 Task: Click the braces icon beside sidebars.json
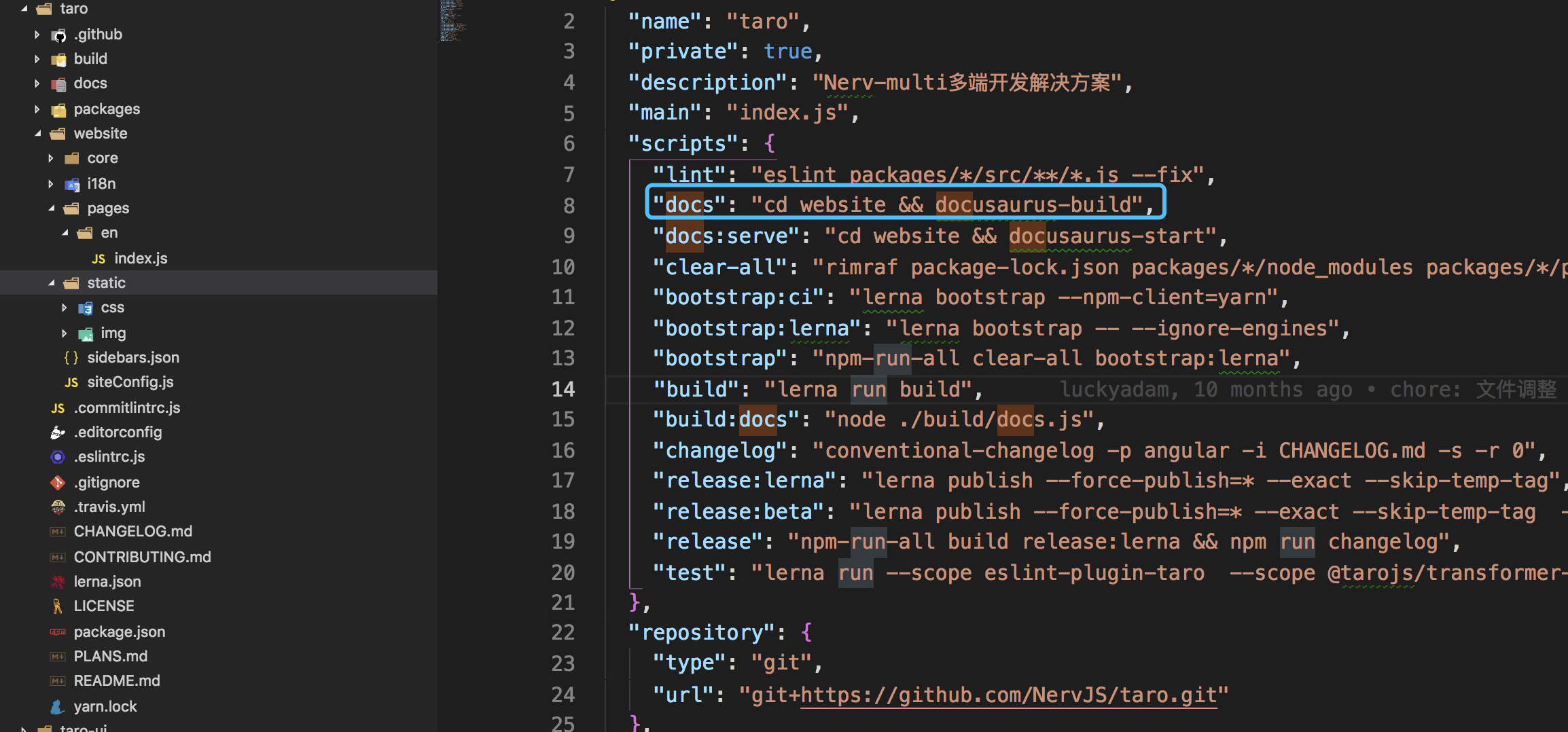pos(71,358)
